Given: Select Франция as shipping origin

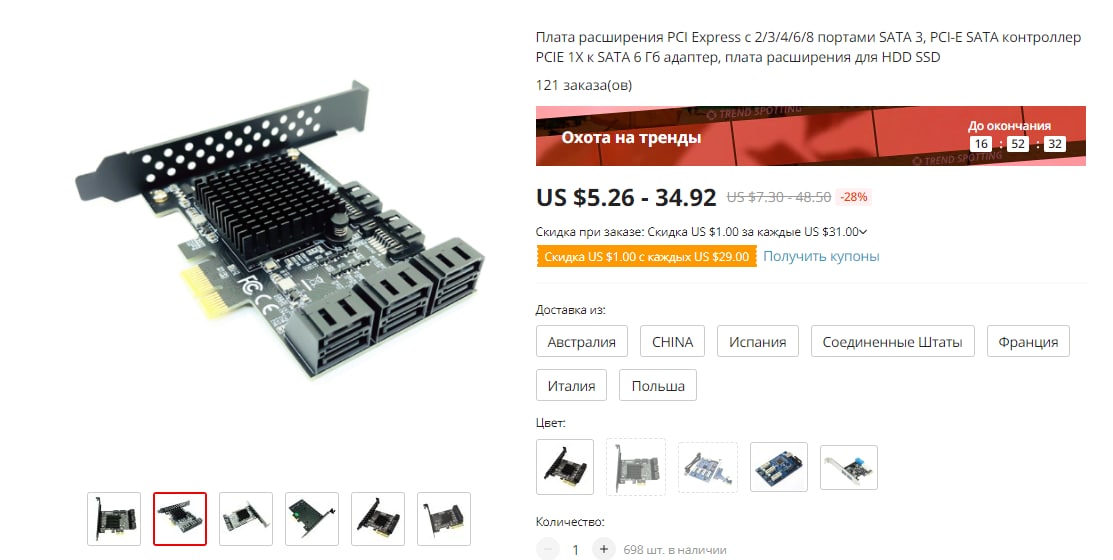Looking at the screenshot, I should [x=1028, y=341].
